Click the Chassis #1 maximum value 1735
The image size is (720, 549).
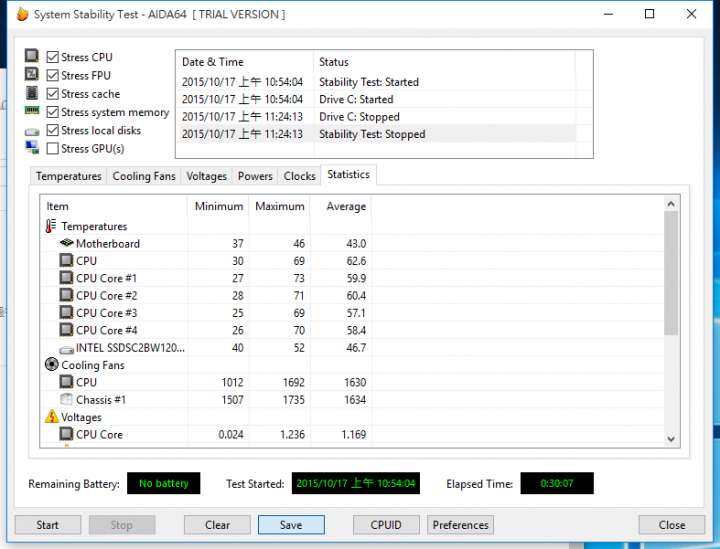[x=293, y=400]
